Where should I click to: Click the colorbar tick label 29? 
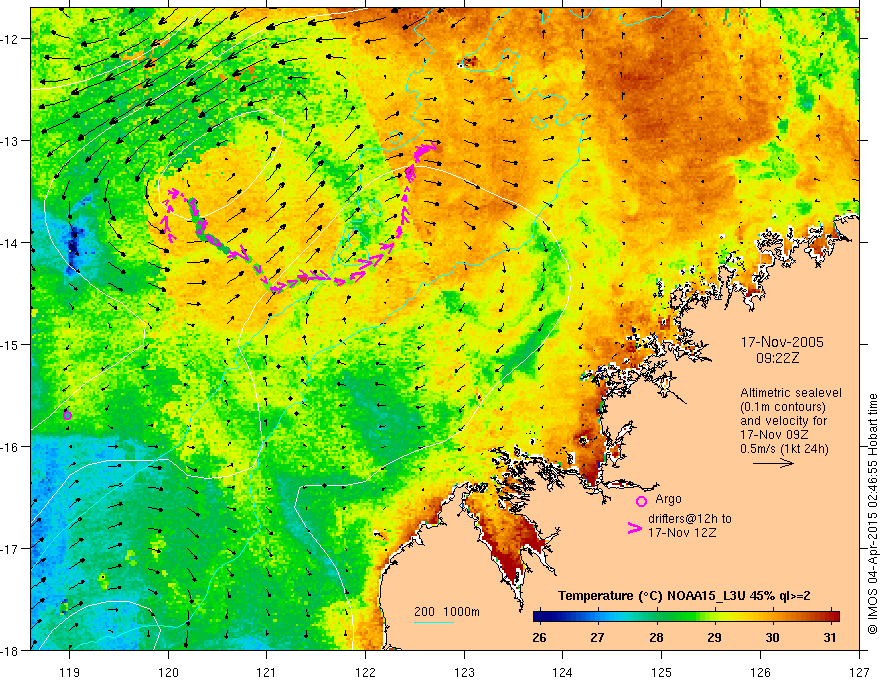click(714, 638)
